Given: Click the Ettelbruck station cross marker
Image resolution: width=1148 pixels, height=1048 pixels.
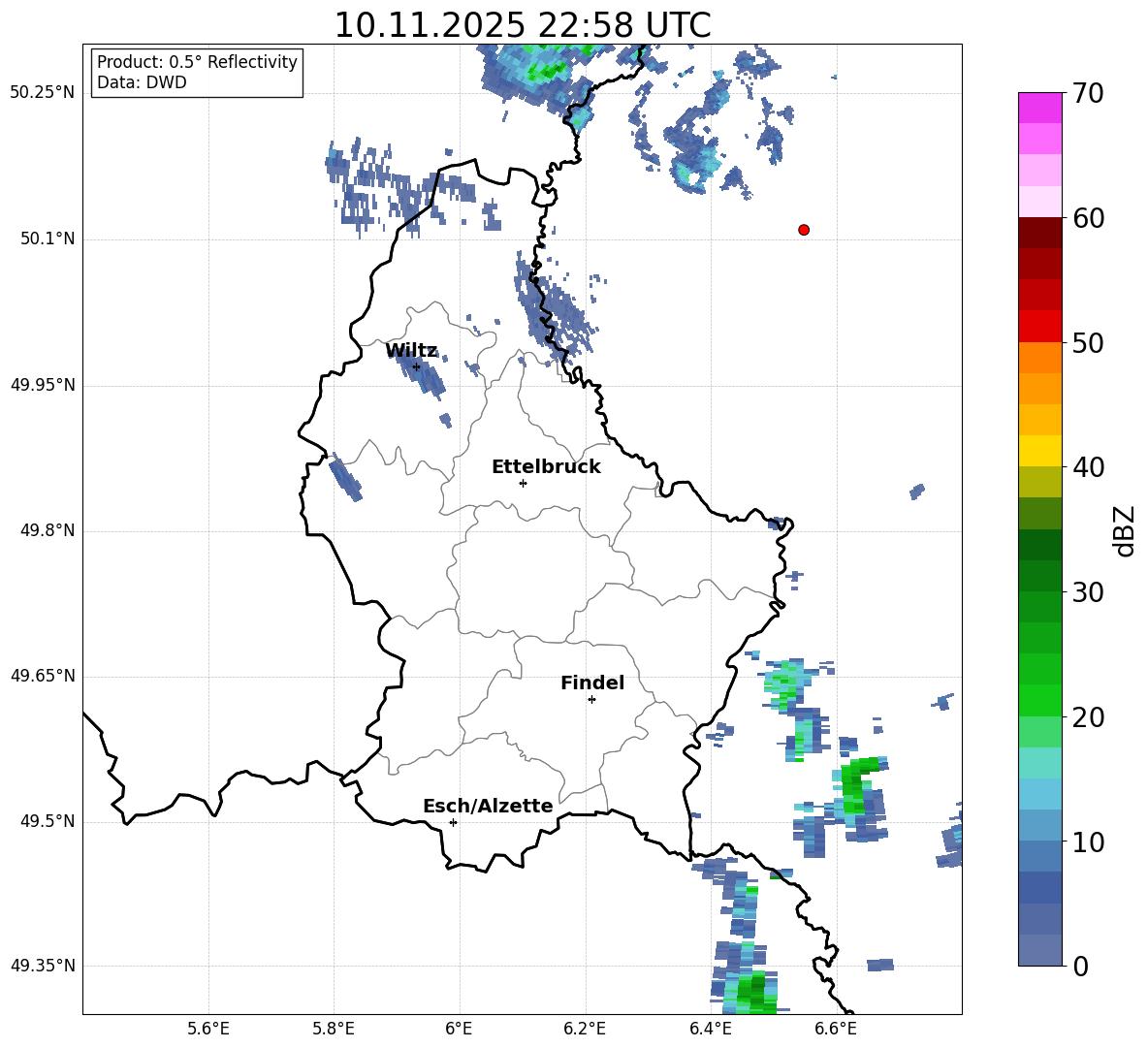Looking at the screenshot, I should [523, 483].
